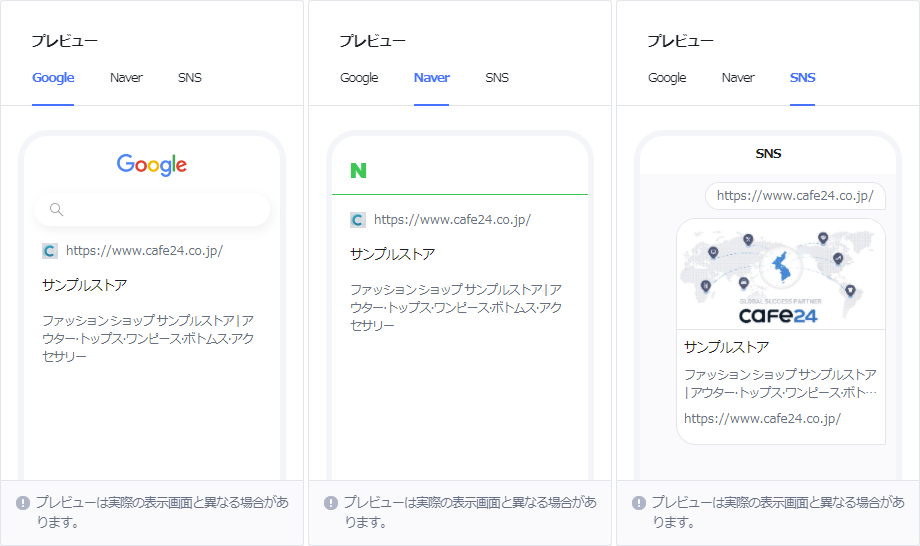Click the サンプルストア title in the Naver preview
Screen dimensions: 920x546
pos(393,254)
